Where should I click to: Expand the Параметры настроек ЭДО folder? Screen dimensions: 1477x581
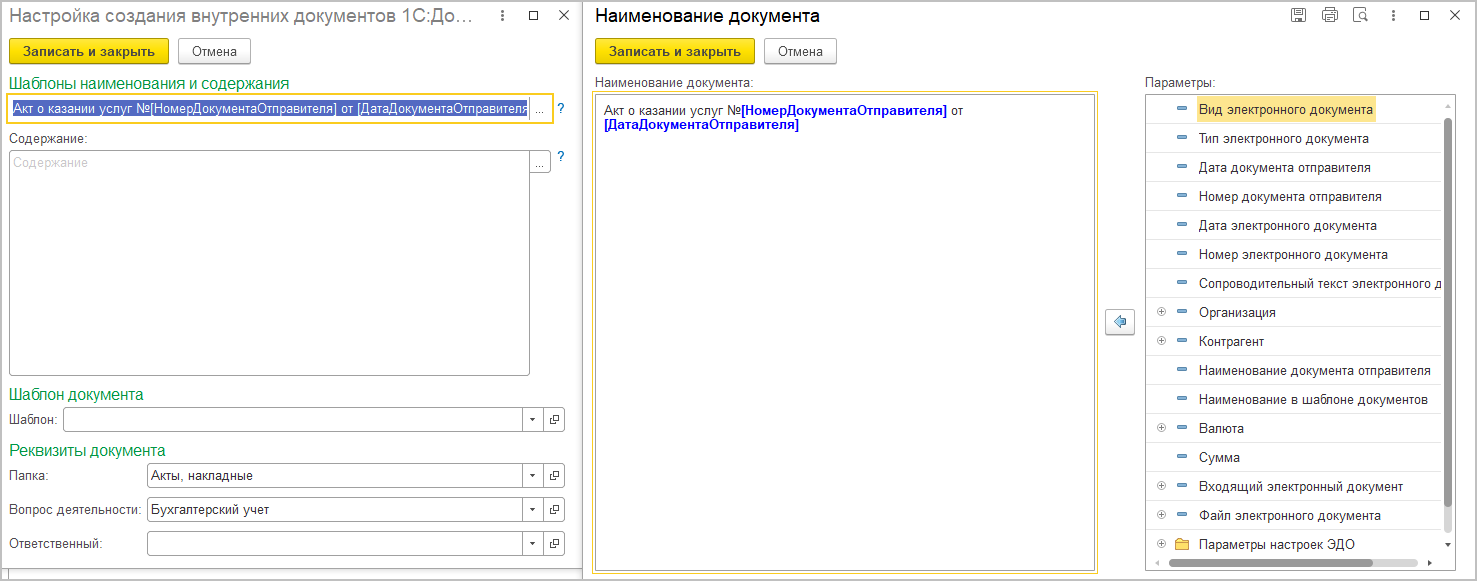(1161, 544)
